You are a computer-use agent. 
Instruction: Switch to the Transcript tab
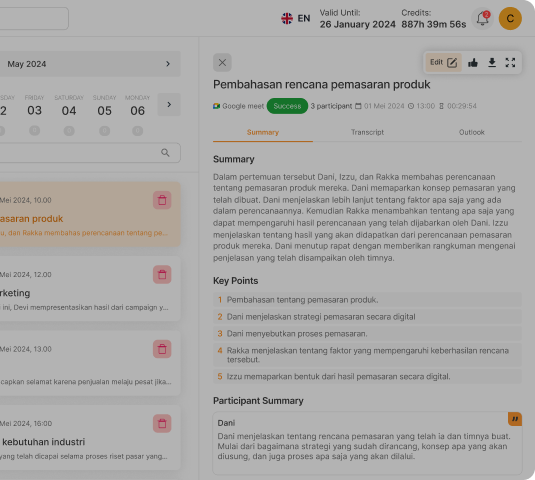coord(367,132)
